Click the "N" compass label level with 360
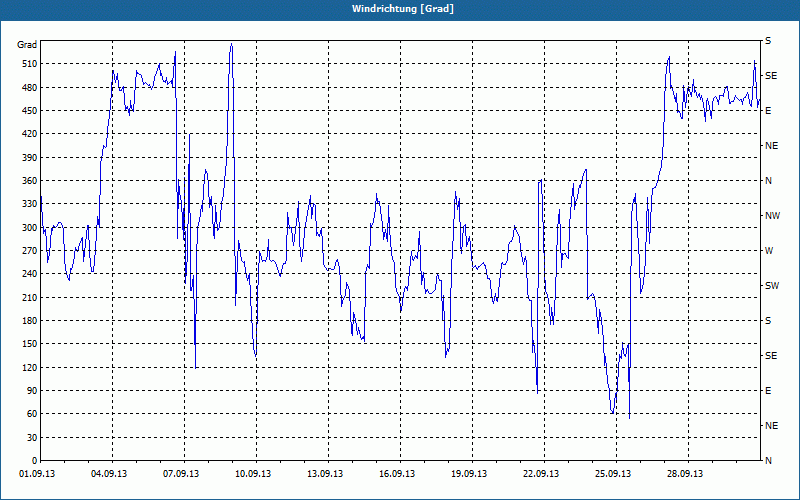 pos(769,181)
